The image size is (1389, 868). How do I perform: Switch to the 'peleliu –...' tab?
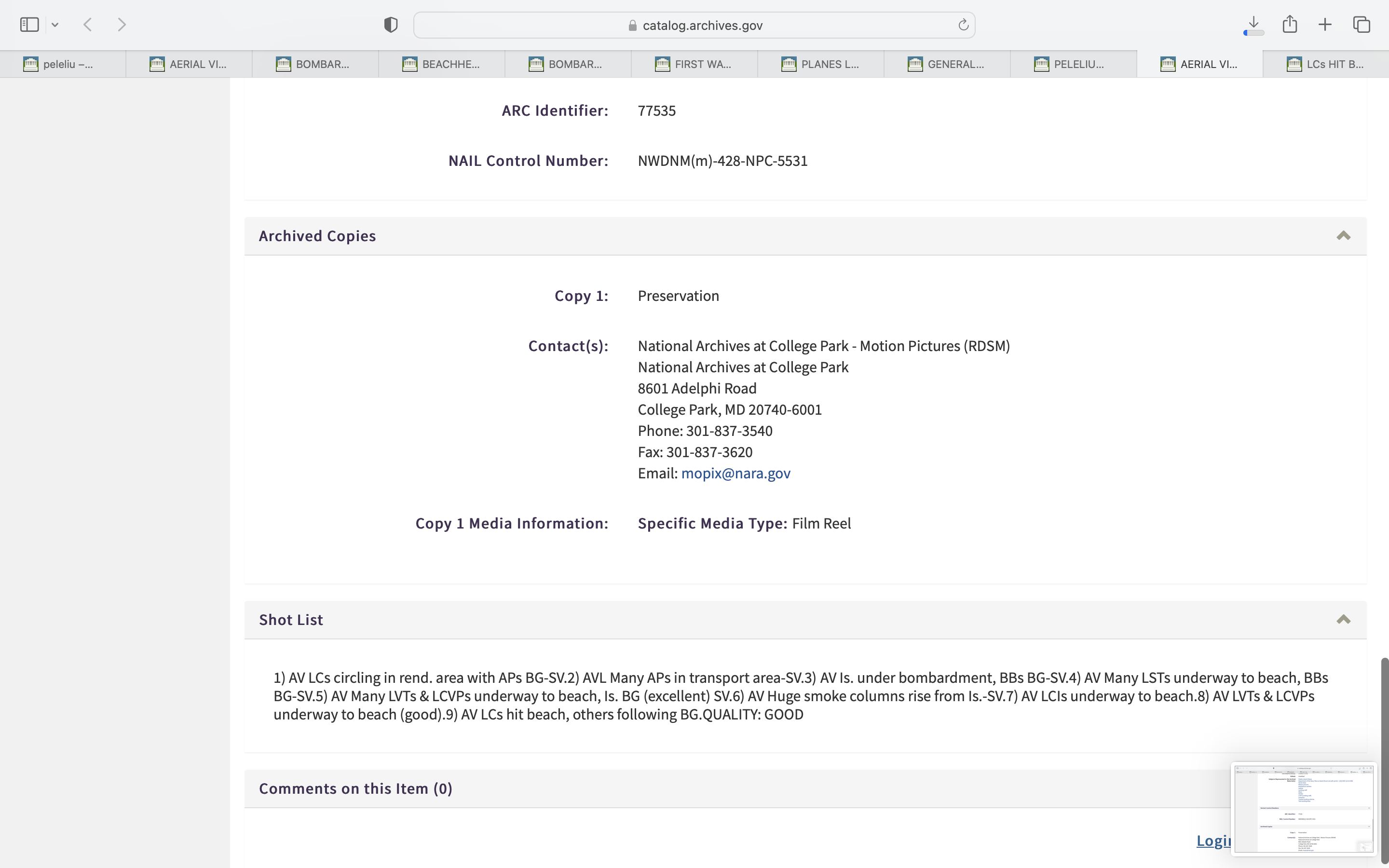click(x=63, y=64)
